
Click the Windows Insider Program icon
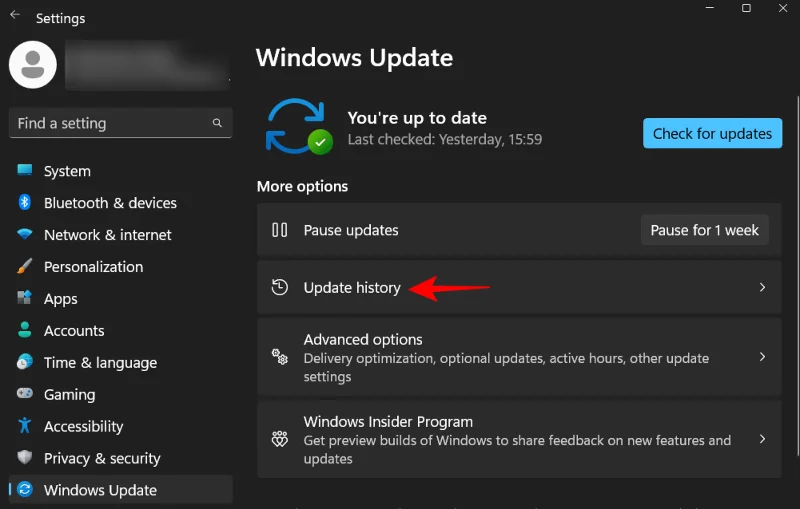280,439
